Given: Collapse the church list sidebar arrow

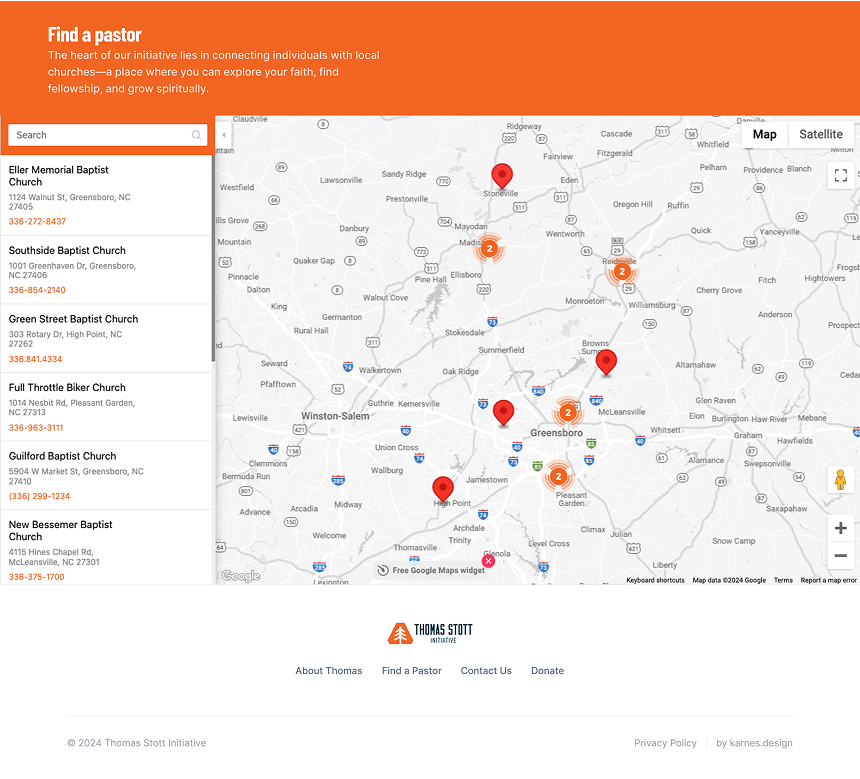Looking at the screenshot, I should [x=223, y=134].
